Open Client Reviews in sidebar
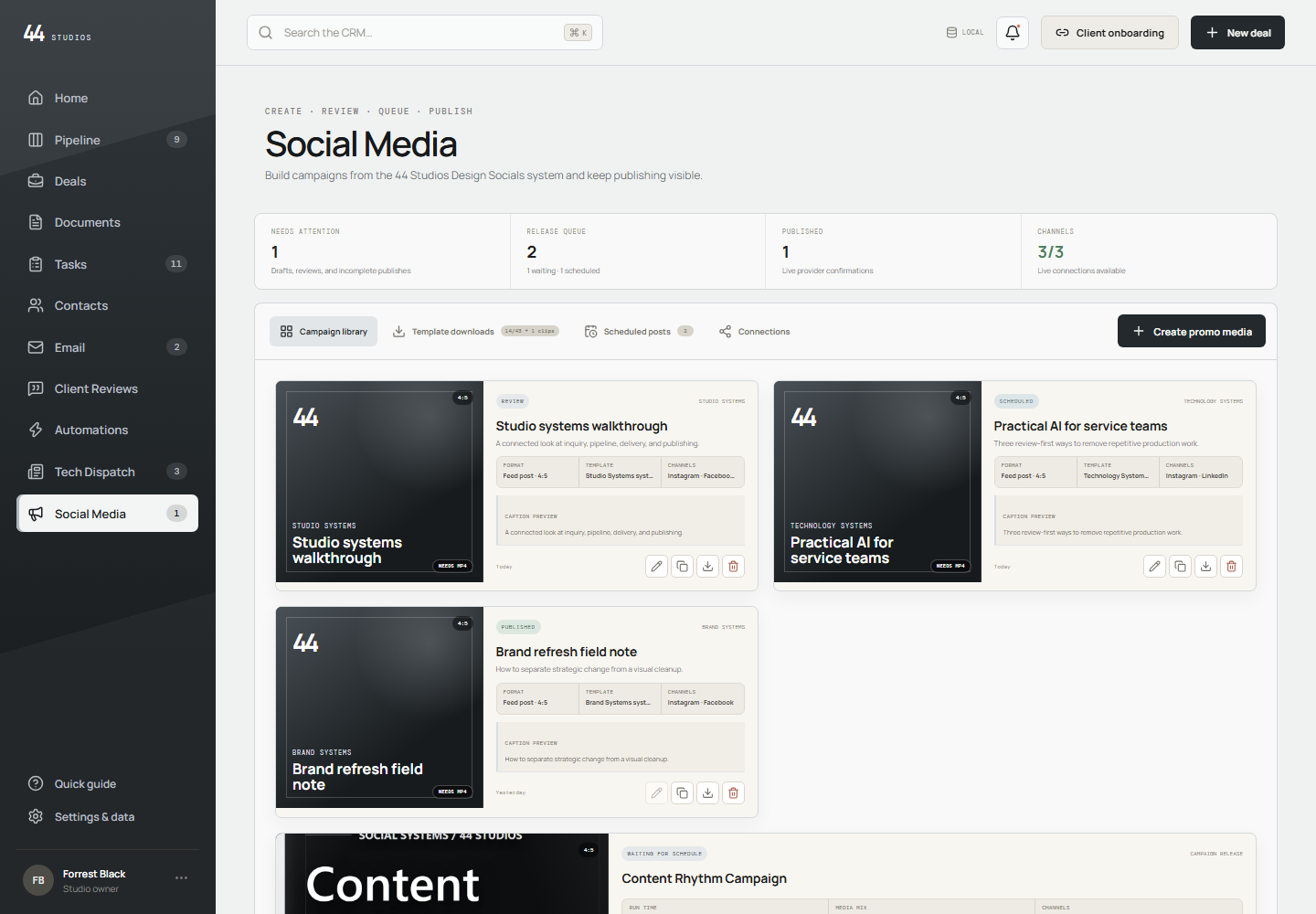This screenshot has width=1316, height=914. (x=108, y=388)
